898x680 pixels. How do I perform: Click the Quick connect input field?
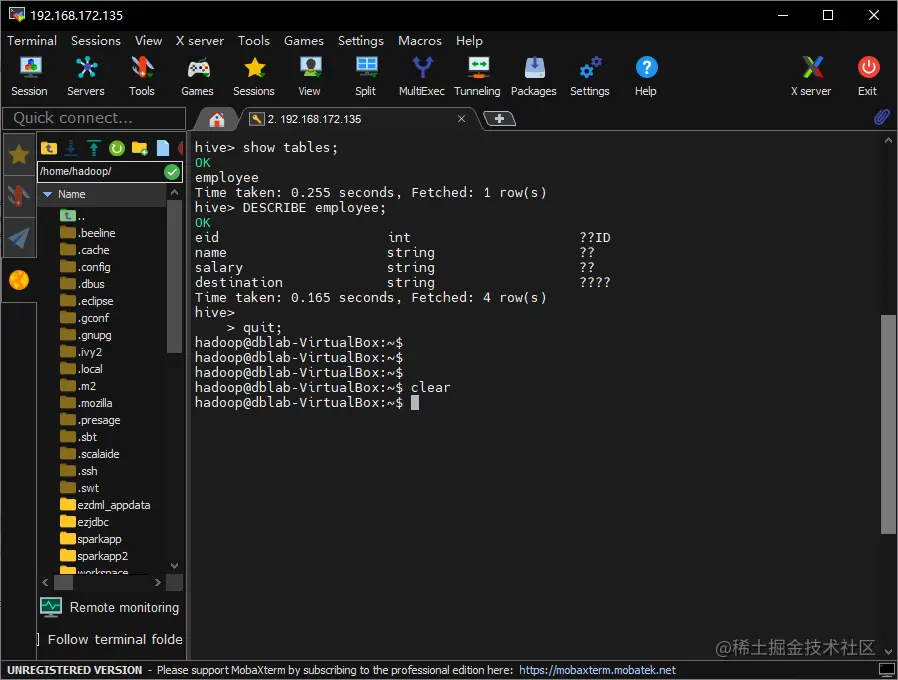94,118
